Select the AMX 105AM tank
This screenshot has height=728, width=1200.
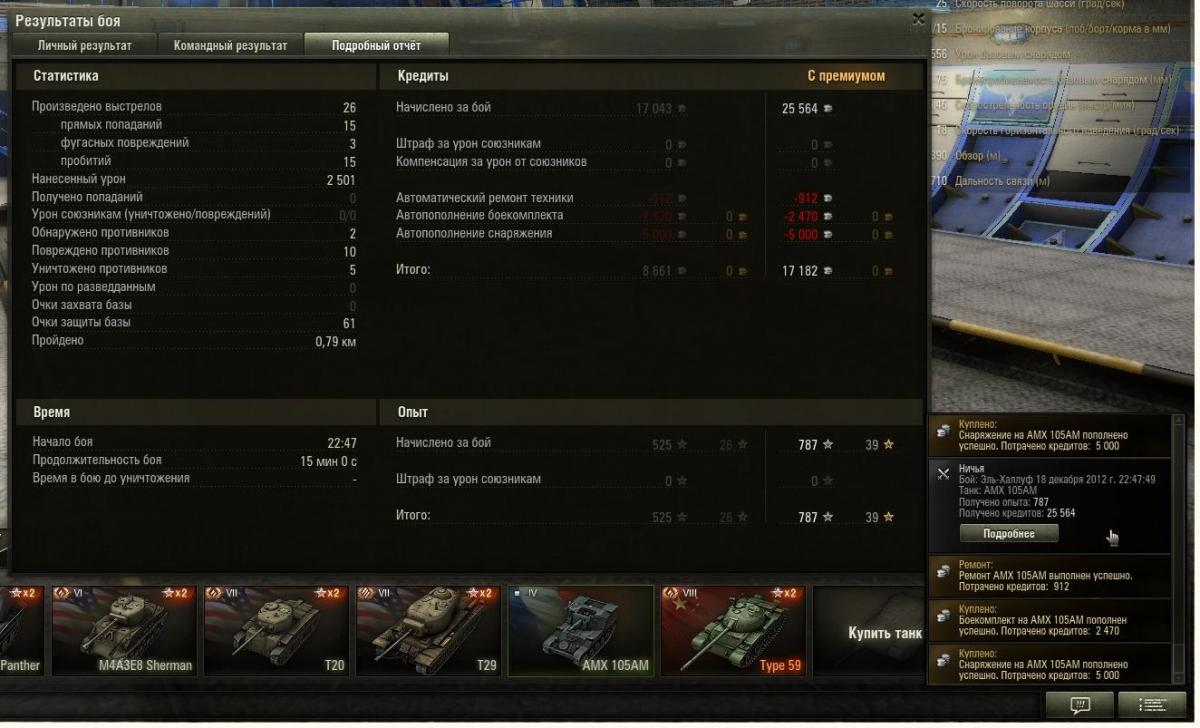(x=581, y=631)
